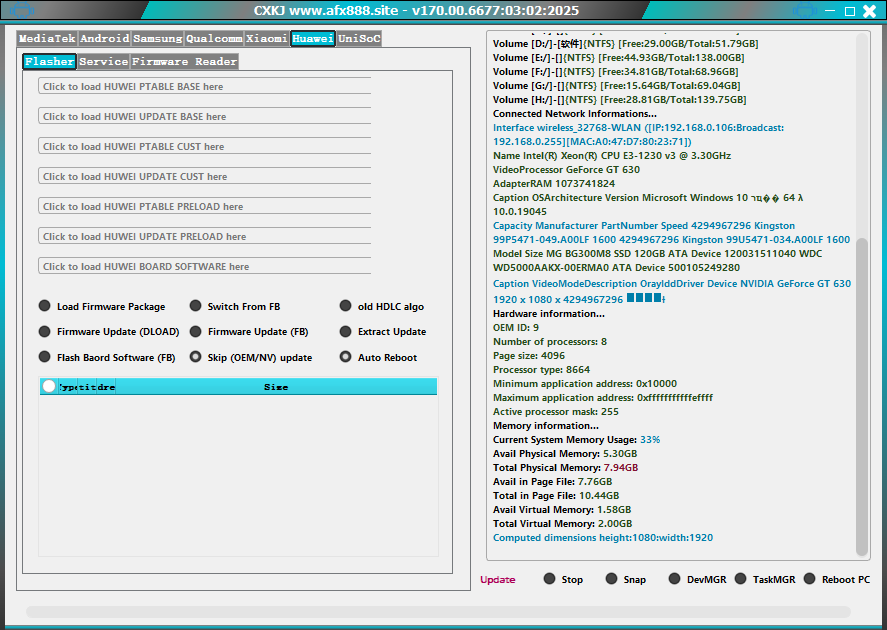Click the 'Hardware information...' log heading
The width and height of the screenshot is (887, 630).
click(548, 313)
